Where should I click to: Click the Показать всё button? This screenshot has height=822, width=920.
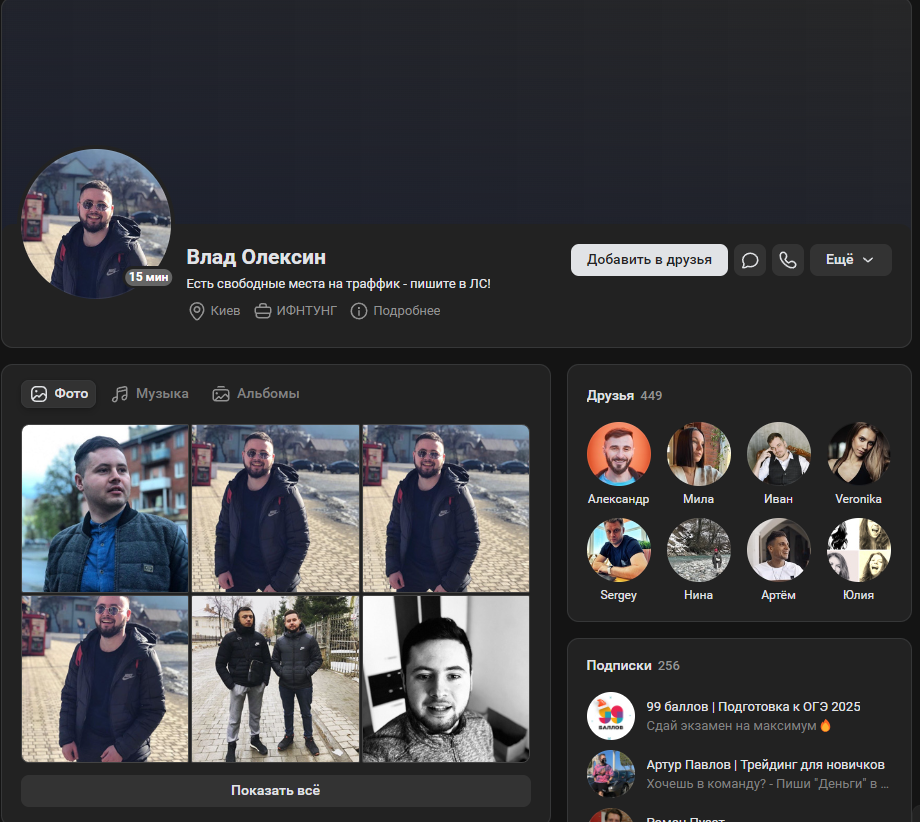276,791
